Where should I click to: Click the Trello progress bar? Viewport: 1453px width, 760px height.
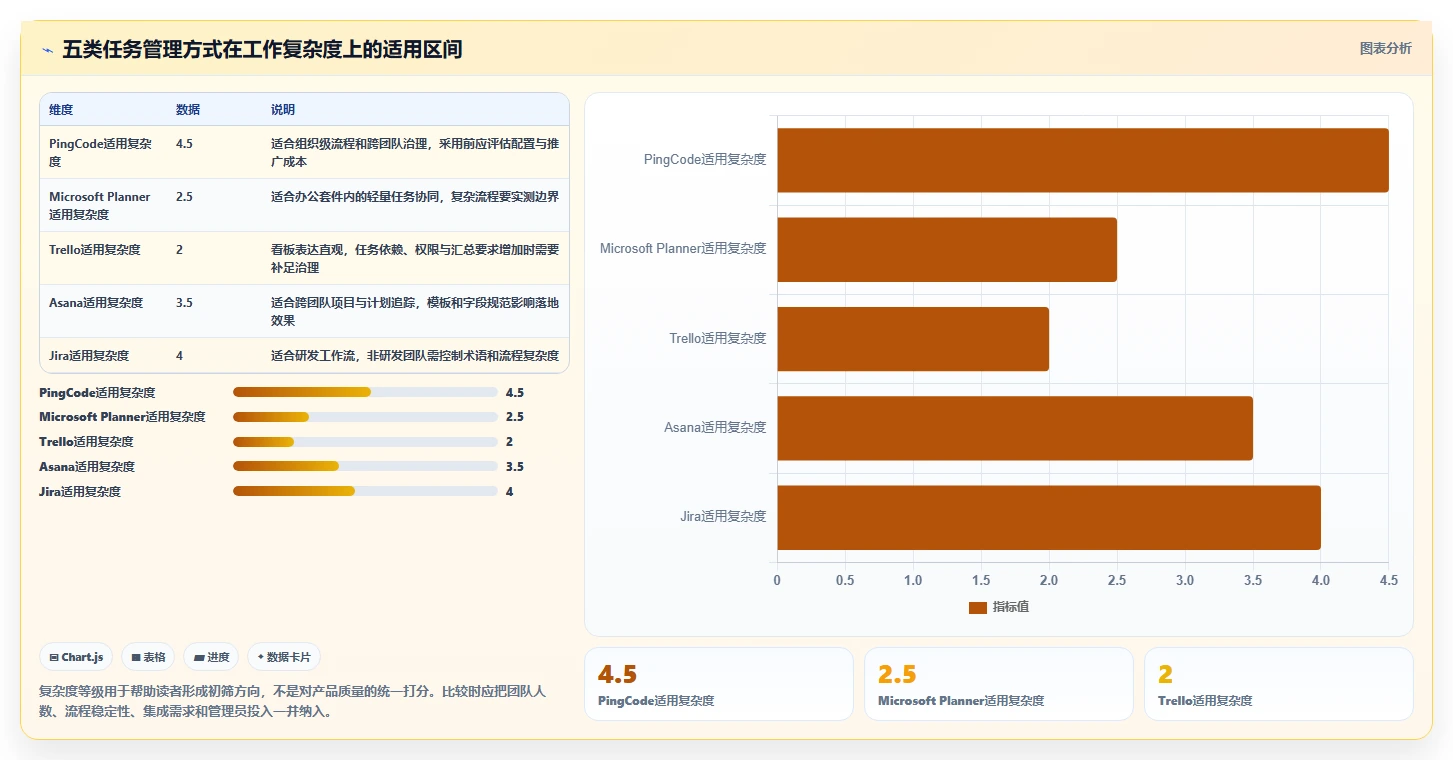point(365,442)
